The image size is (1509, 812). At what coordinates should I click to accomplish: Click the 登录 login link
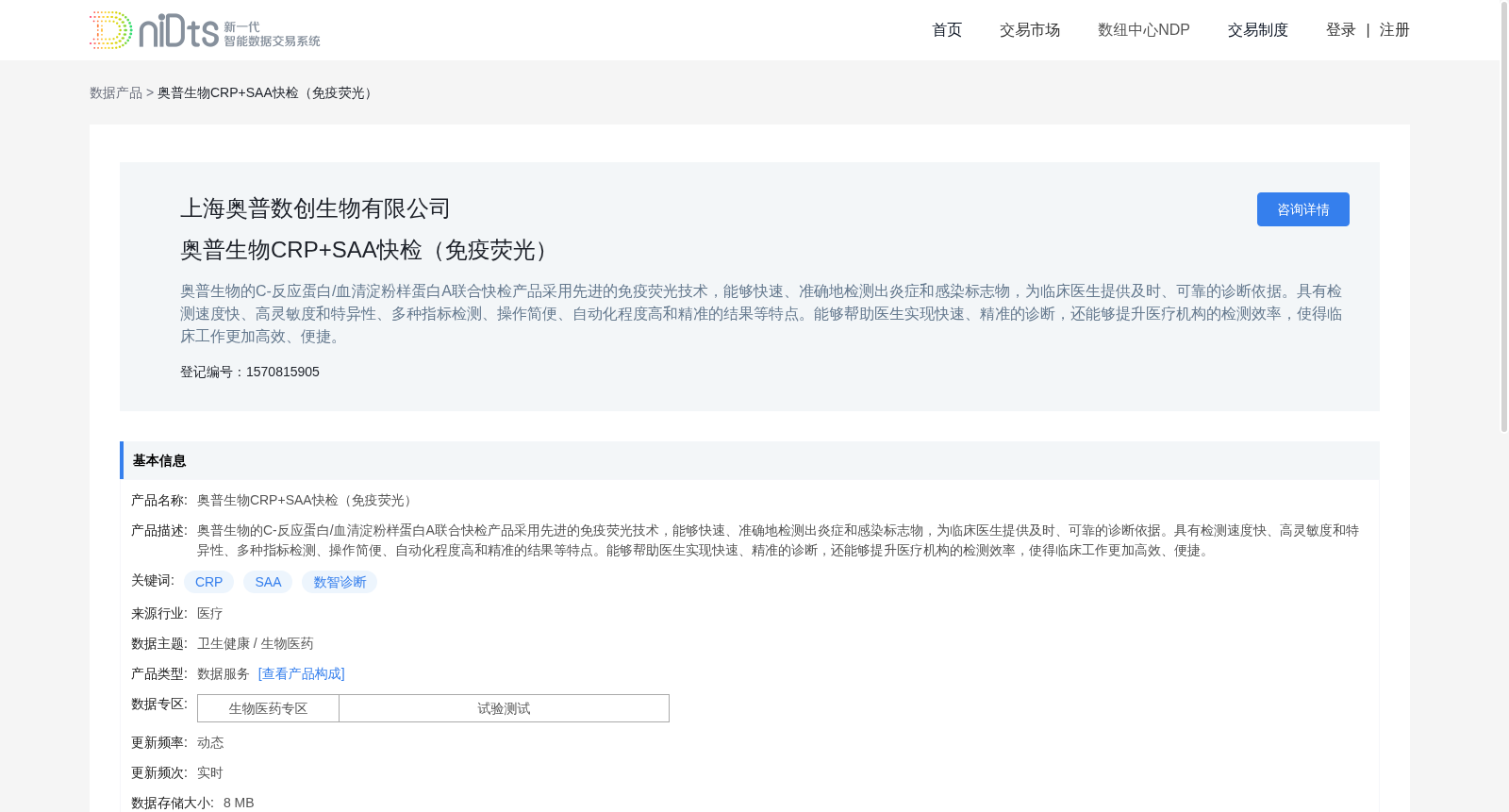(1340, 30)
